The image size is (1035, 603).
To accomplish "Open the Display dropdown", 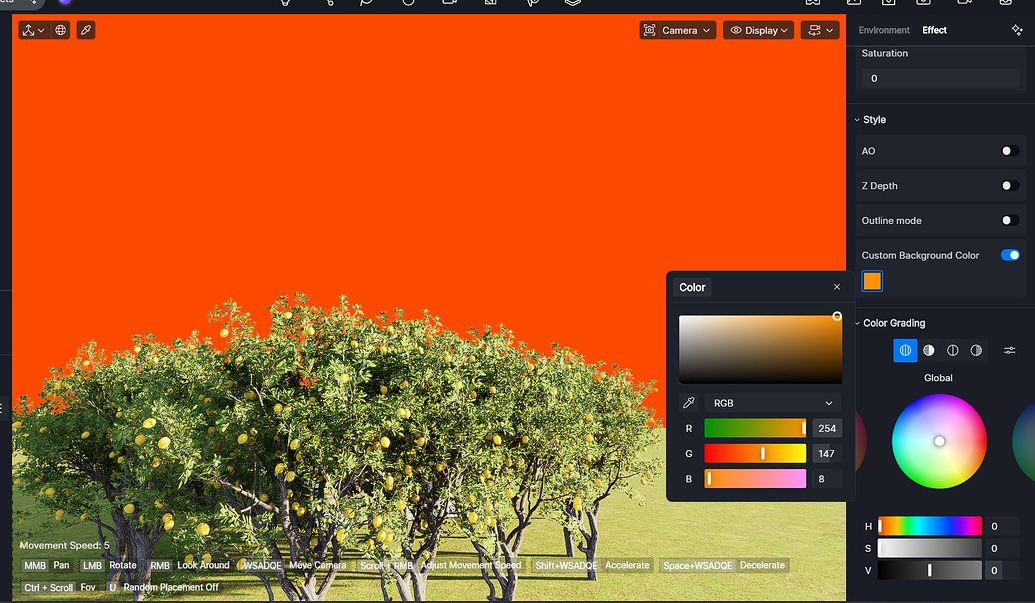I will tap(758, 30).
